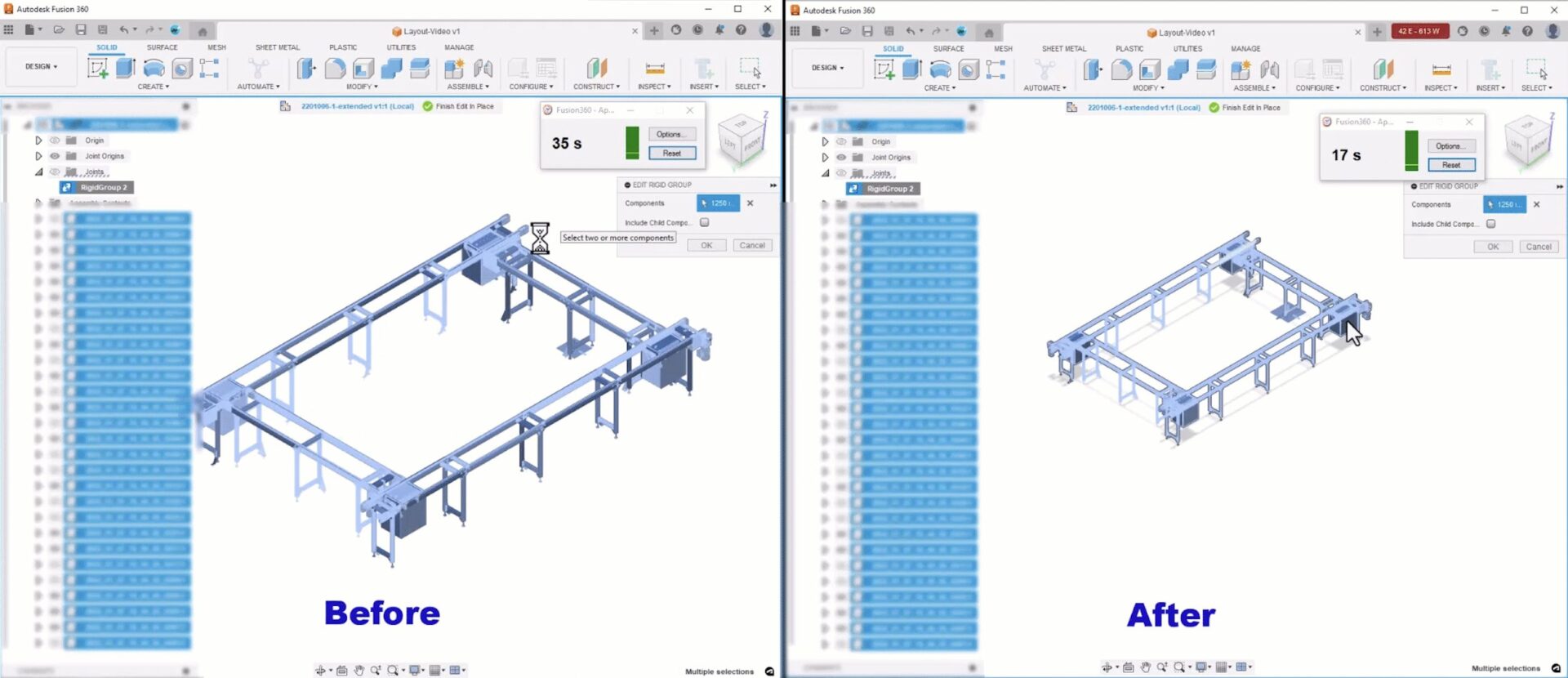
Task: Click Window Select tool icon in right window
Action: click(x=1536, y=69)
